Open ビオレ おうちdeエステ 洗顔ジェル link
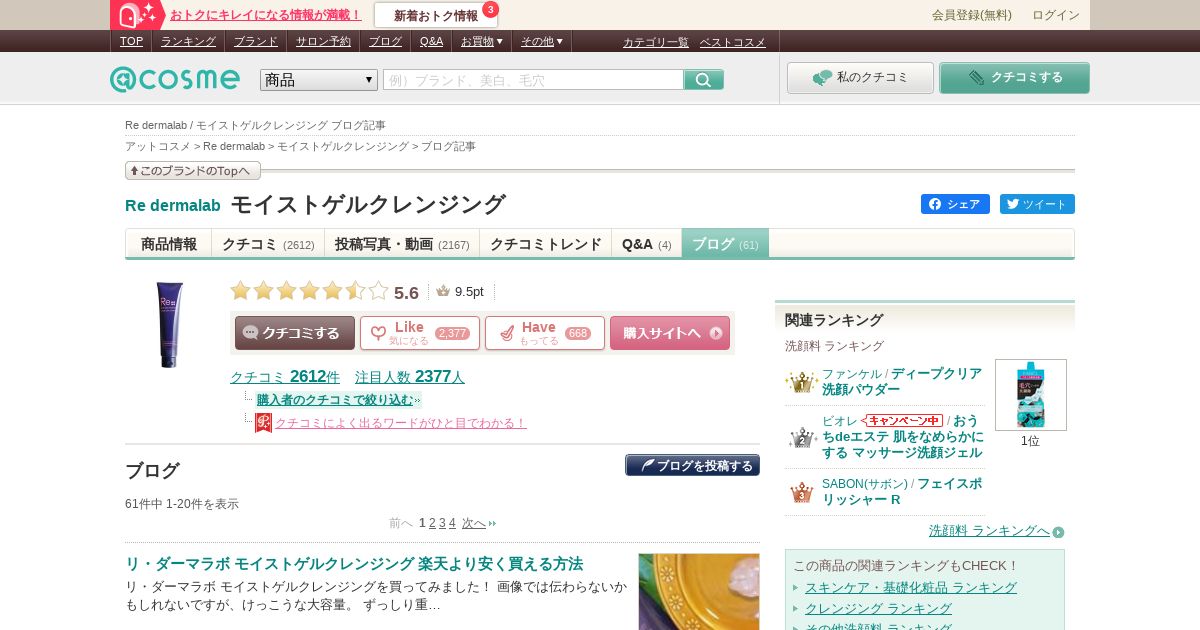Viewport: 1200px width, 630px height. click(x=903, y=437)
